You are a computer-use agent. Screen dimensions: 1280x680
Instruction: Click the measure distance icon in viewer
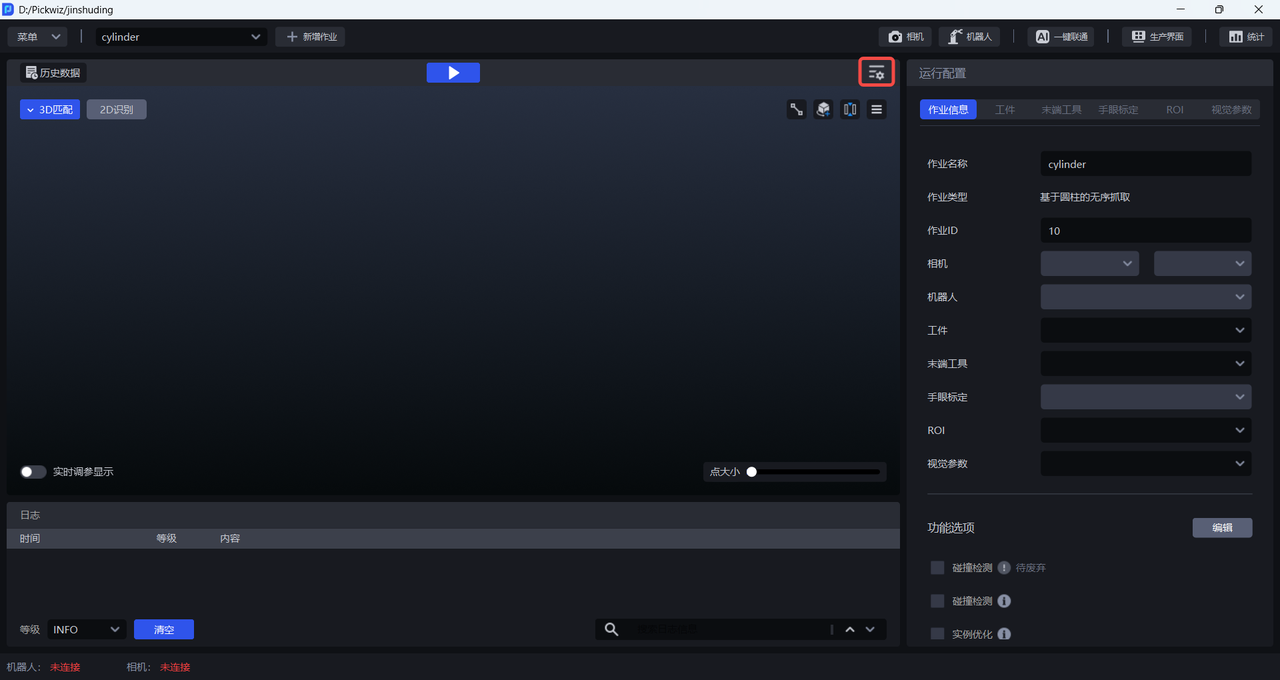797,110
